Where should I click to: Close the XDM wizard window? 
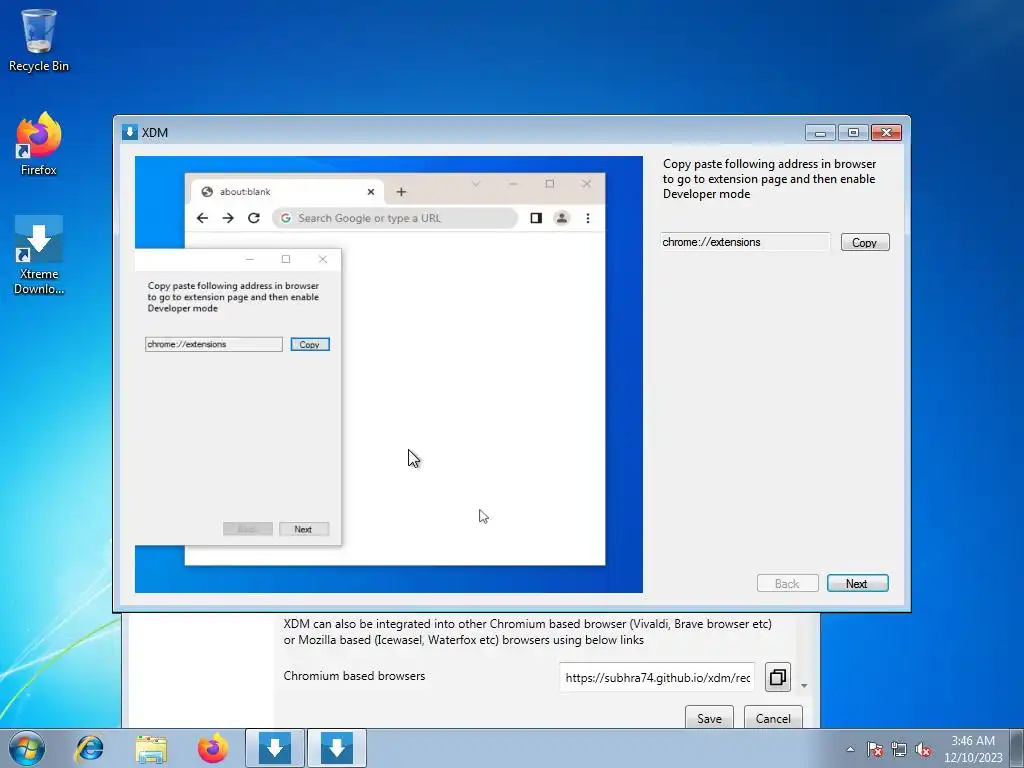(886, 133)
